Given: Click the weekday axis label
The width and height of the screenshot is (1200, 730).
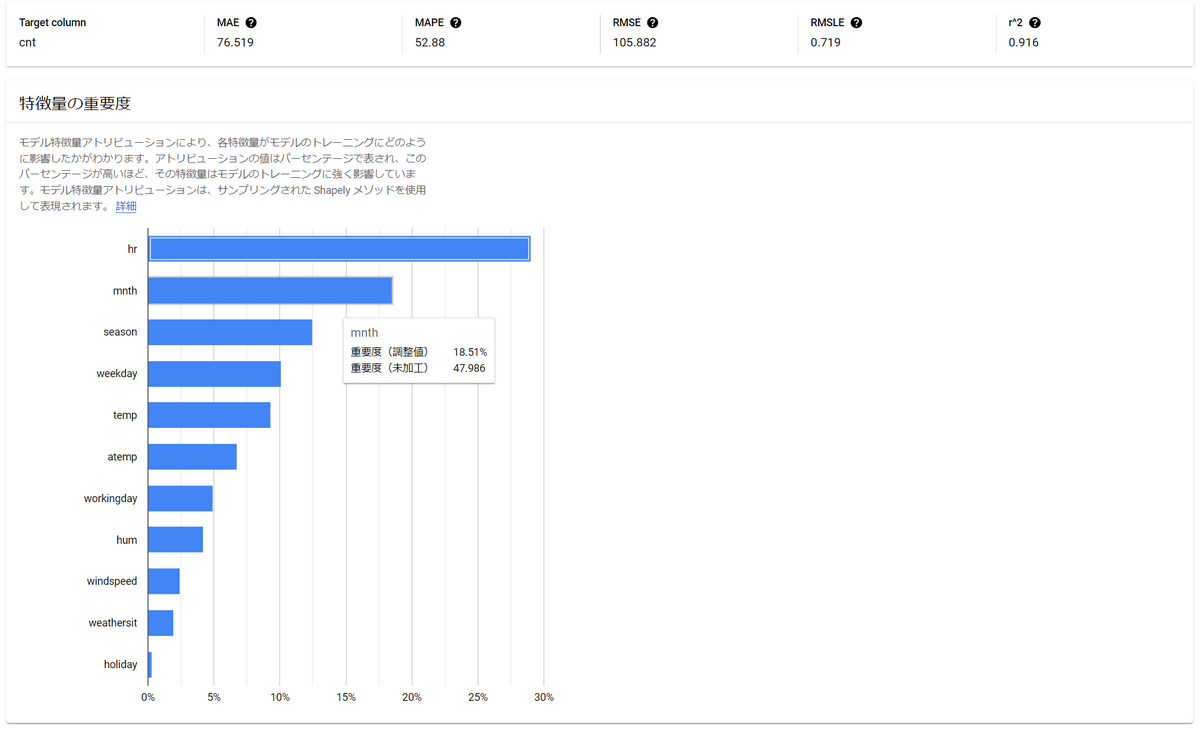Looking at the screenshot, I should 117,374.
